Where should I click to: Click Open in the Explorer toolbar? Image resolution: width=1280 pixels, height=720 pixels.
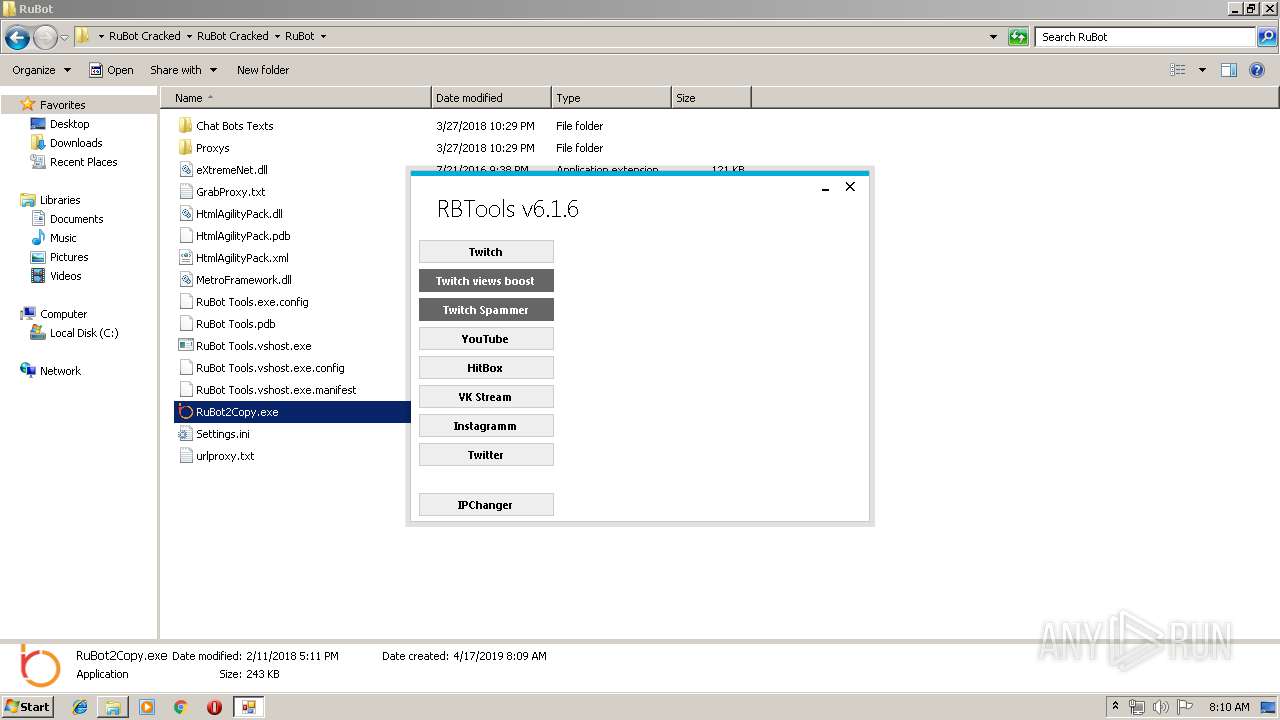[111, 70]
